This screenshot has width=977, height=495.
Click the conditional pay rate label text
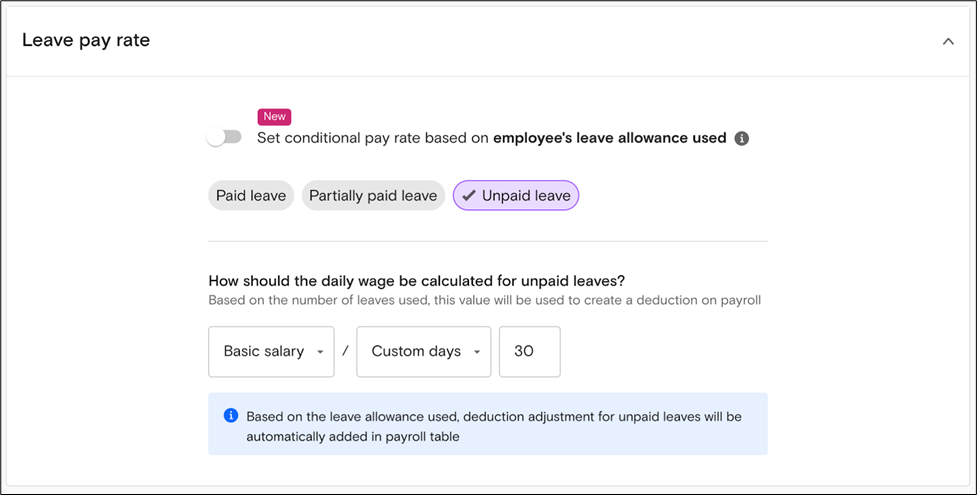[x=492, y=138]
